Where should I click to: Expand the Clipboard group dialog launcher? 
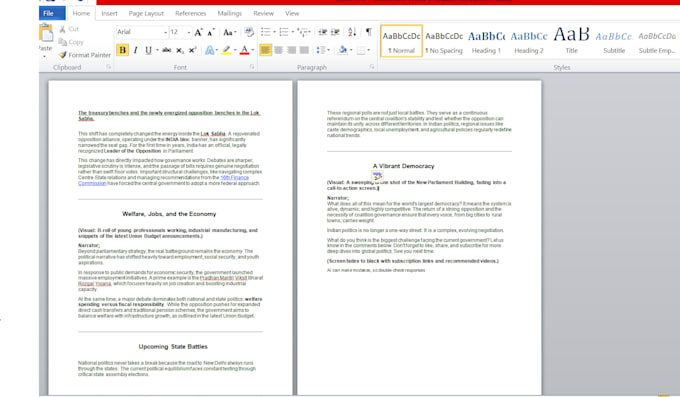pos(108,67)
